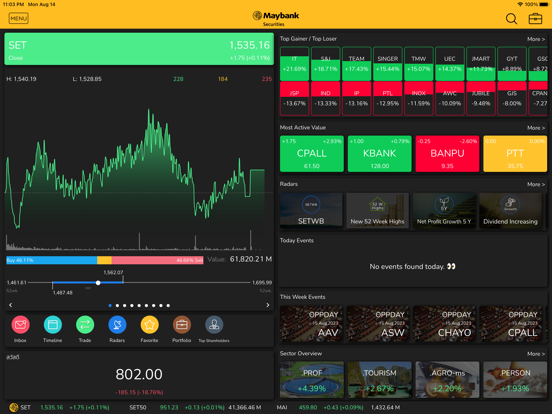
Task: Tap the SET icon in bottom ticker
Action: click(x=14, y=407)
